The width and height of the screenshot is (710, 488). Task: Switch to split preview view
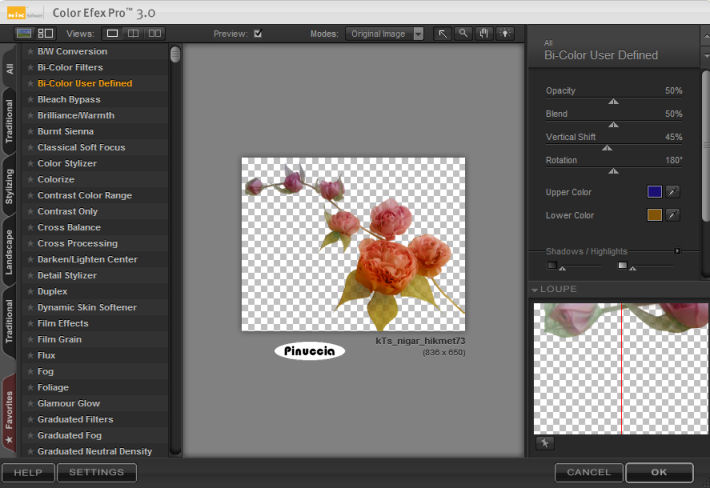[134, 33]
